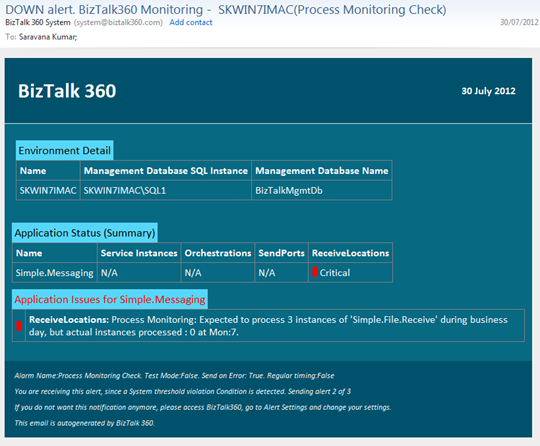The width and height of the screenshot is (540, 446).
Task: Click the Simple.Messaging application name cell
Action: pos(54,273)
